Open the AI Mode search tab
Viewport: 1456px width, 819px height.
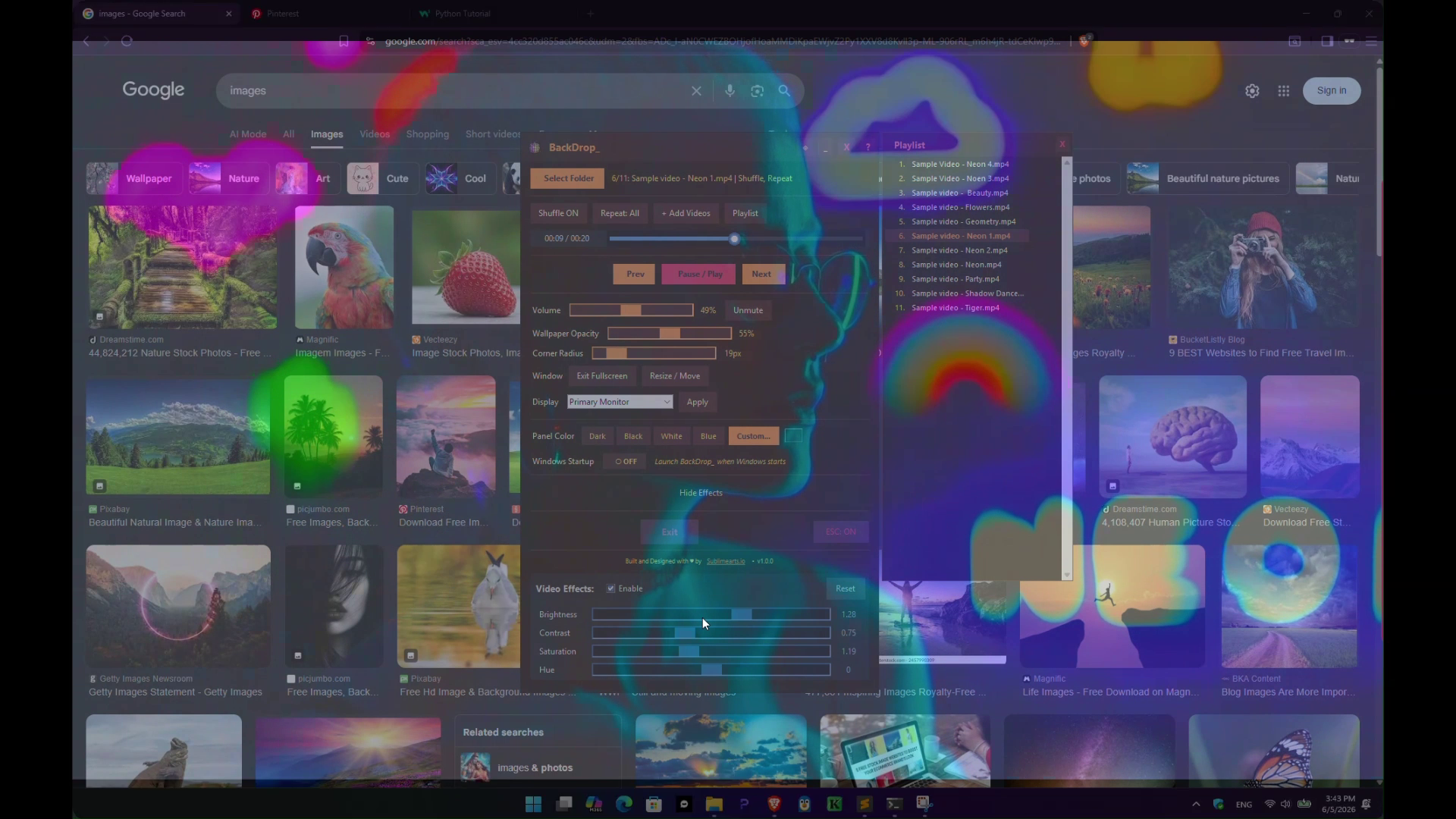(248, 134)
